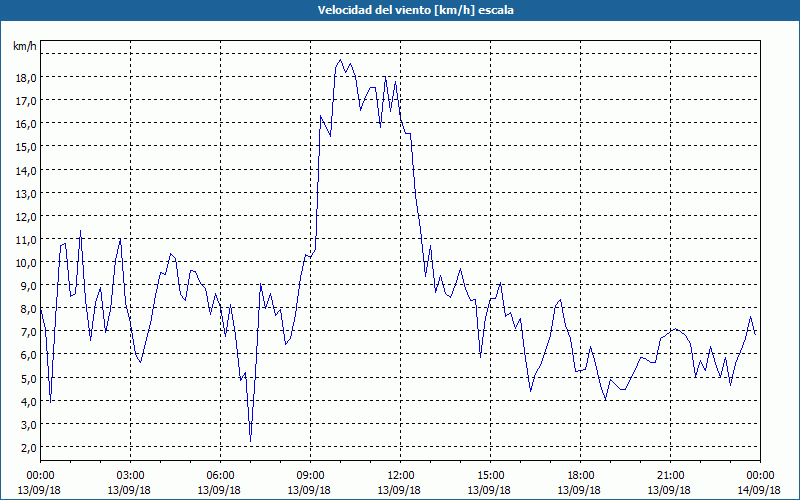
Task: Click the 17,0 y-axis value
Action: pyautogui.click(x=26, y=101)
